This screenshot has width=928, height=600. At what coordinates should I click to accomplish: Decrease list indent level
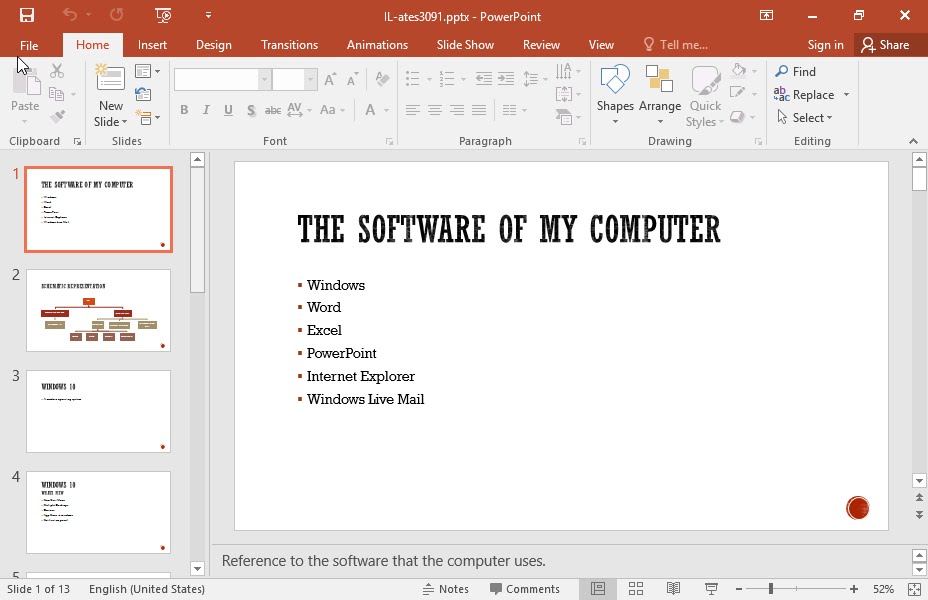484,79
